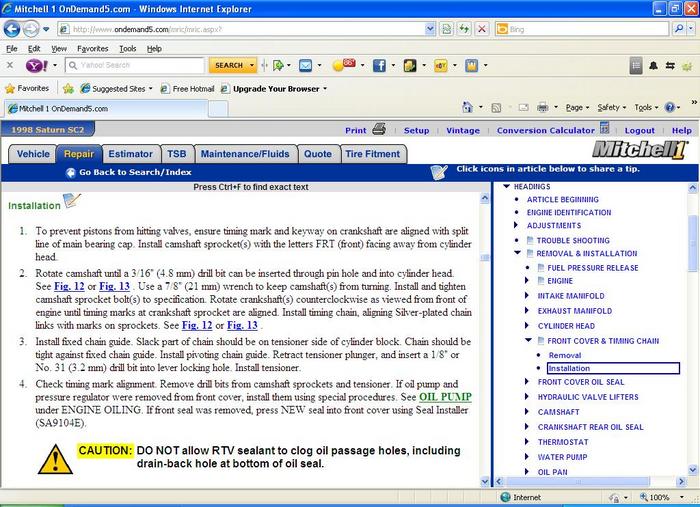Click the Home icon in command bar
Image resolution: width=700 pixels, height=507 pixels.
click(x=467, y=107)
